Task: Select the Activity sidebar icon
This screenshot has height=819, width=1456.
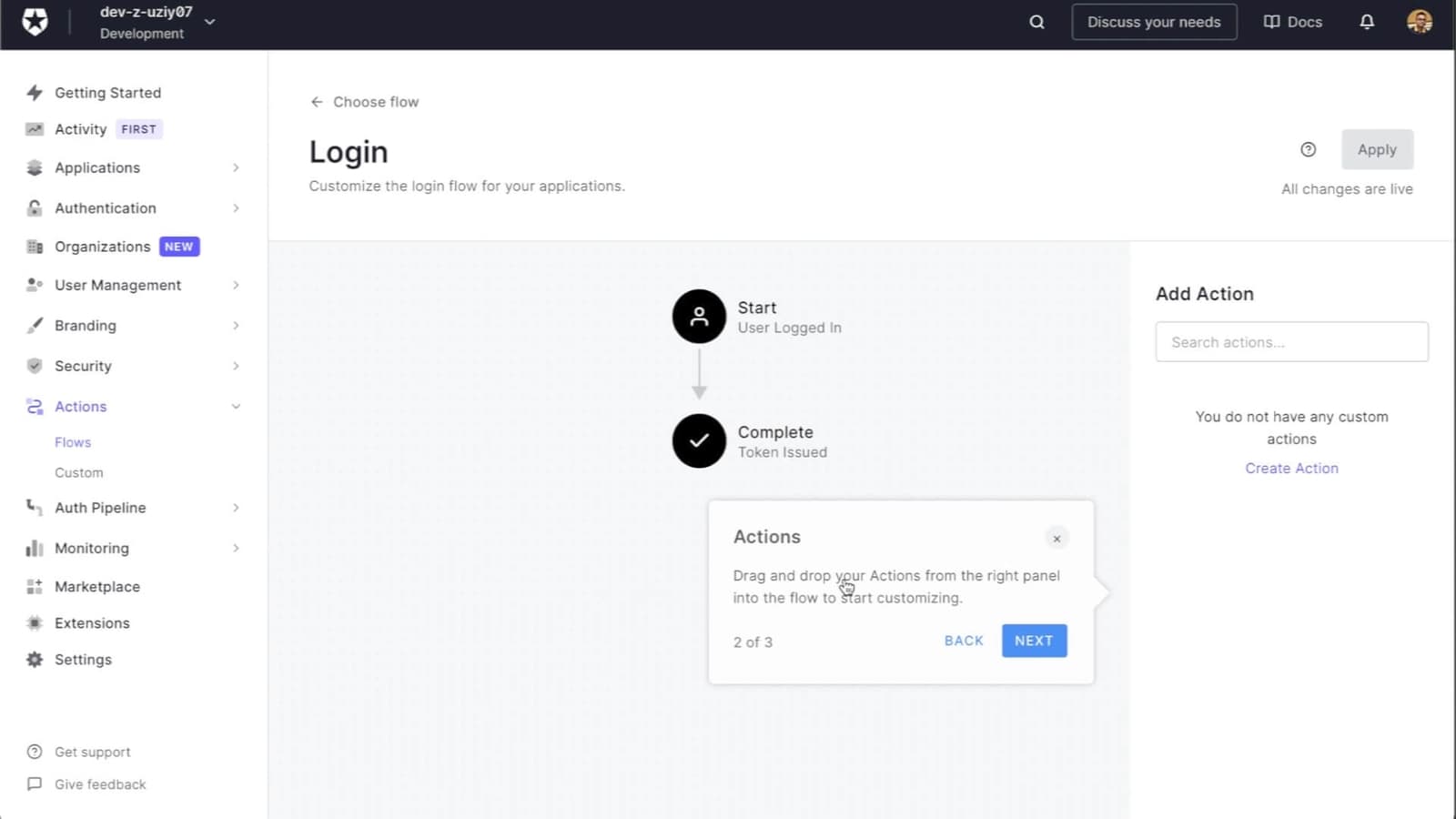Action: 34,128
